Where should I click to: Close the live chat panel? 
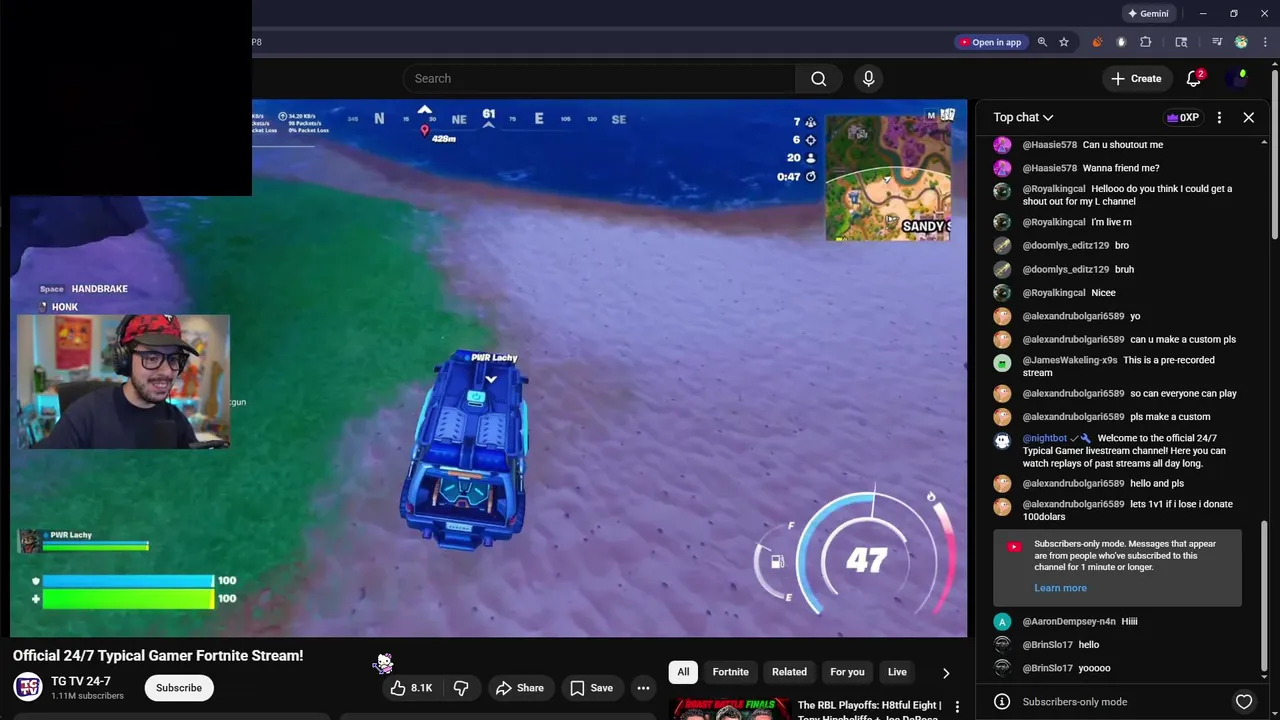point(1249,118)
